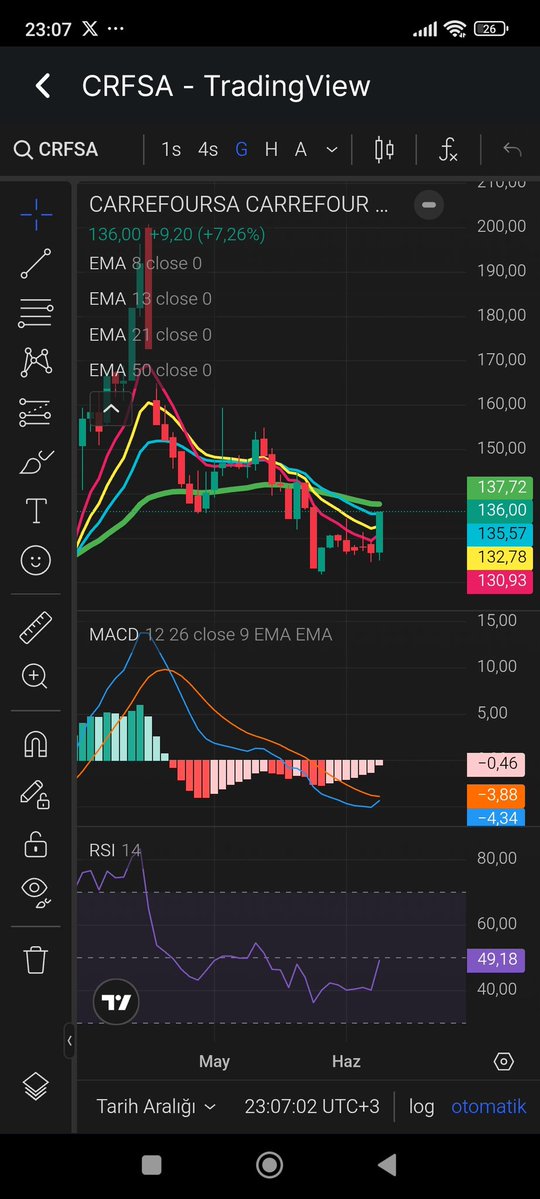The width and height of the screenshot is (540, 1199).
Task: Select the 4s timeframe
Action: [208, 149]
